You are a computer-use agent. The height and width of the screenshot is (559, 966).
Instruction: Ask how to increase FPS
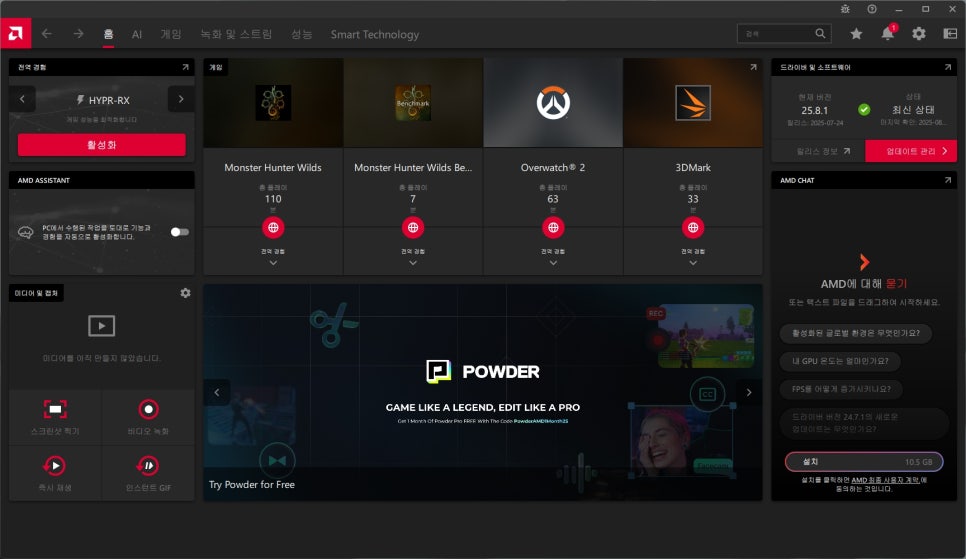click(842, 389)
